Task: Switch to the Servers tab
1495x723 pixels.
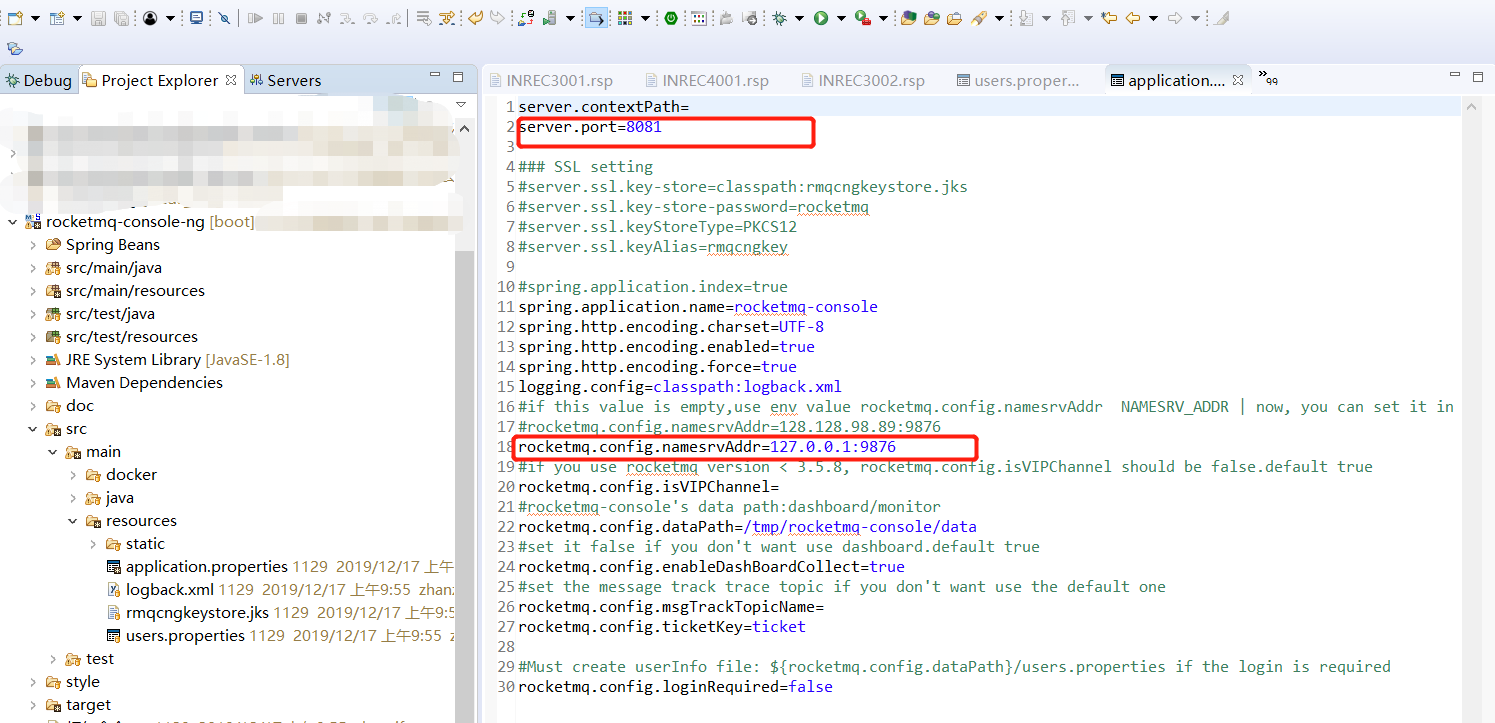Action: tap(286, 80)
